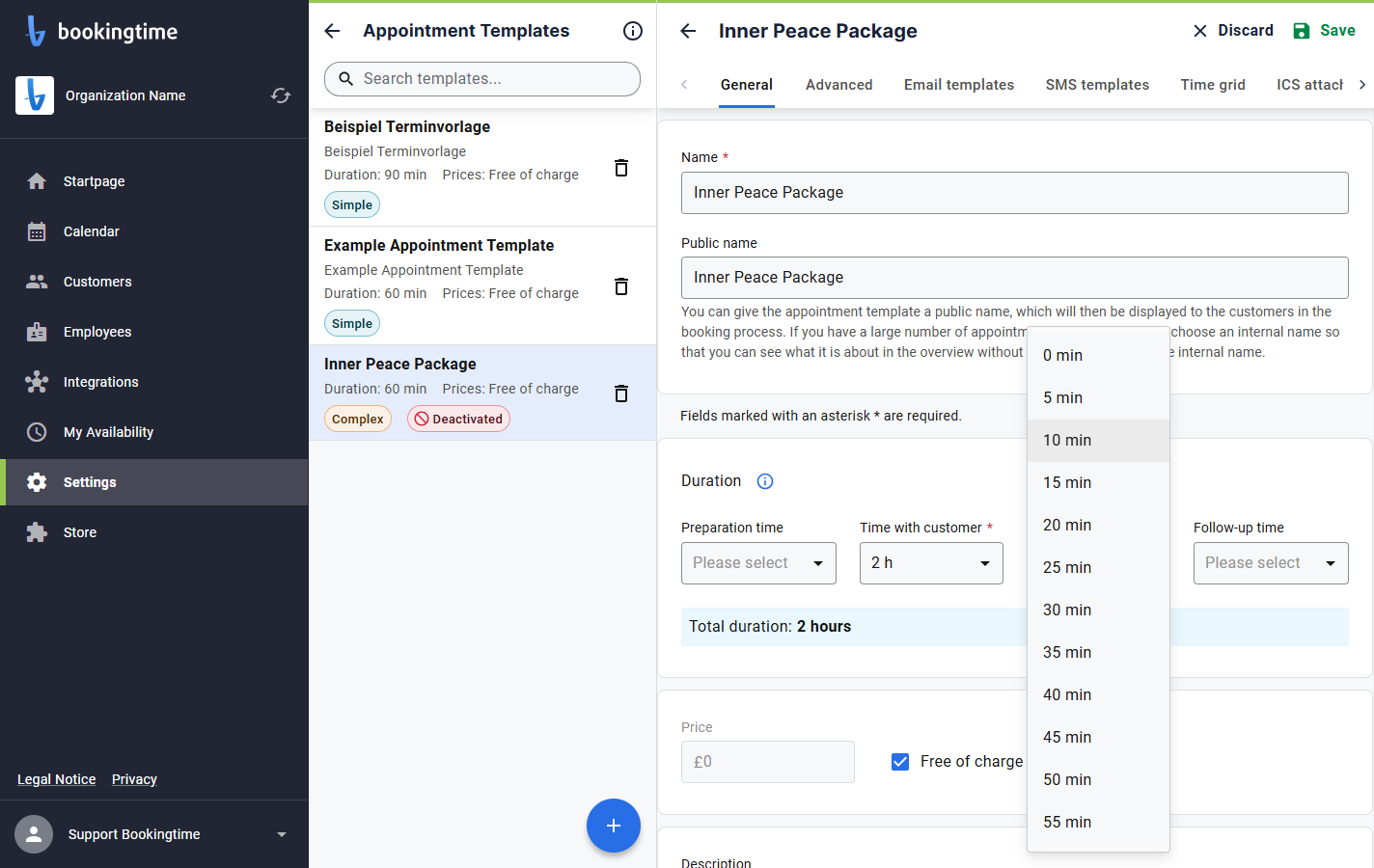This screenshot has height=868, width=1374.
Task: Open the Privacy link
Action: [134, 779]
